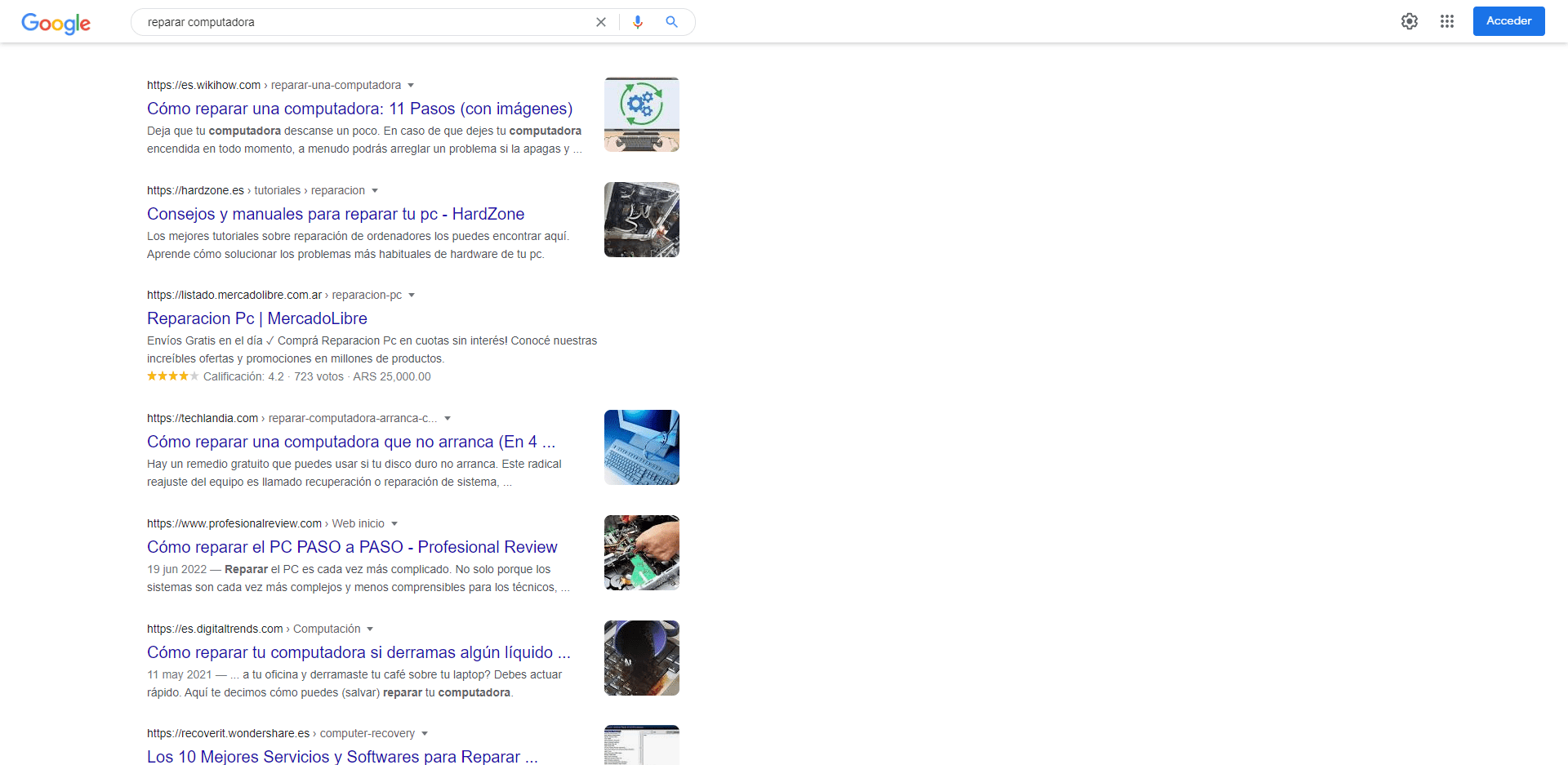Clear the search box text
The image size is (1568, 765).
[x=601, y=22]
